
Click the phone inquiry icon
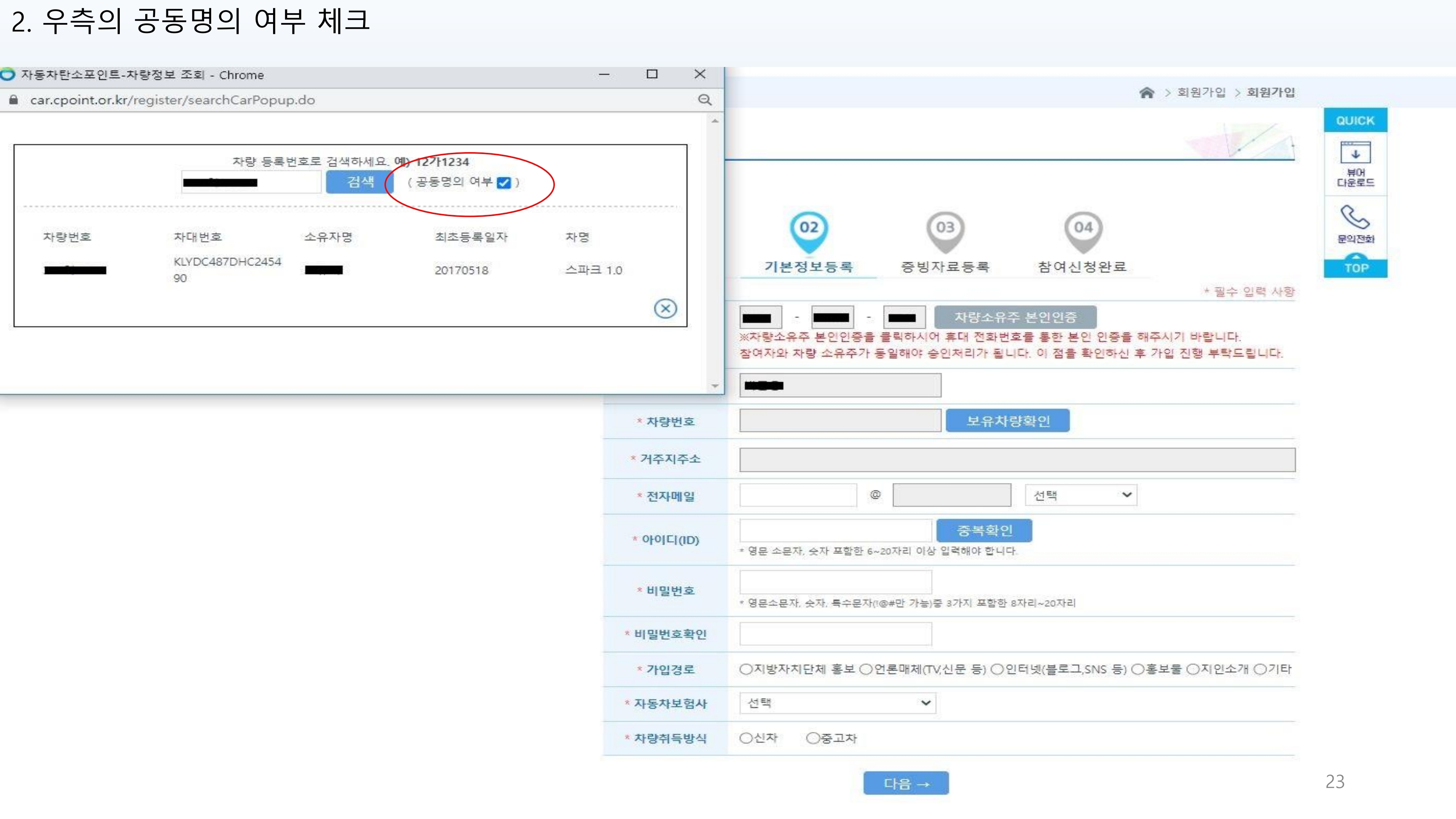(x=1355, y=217)
